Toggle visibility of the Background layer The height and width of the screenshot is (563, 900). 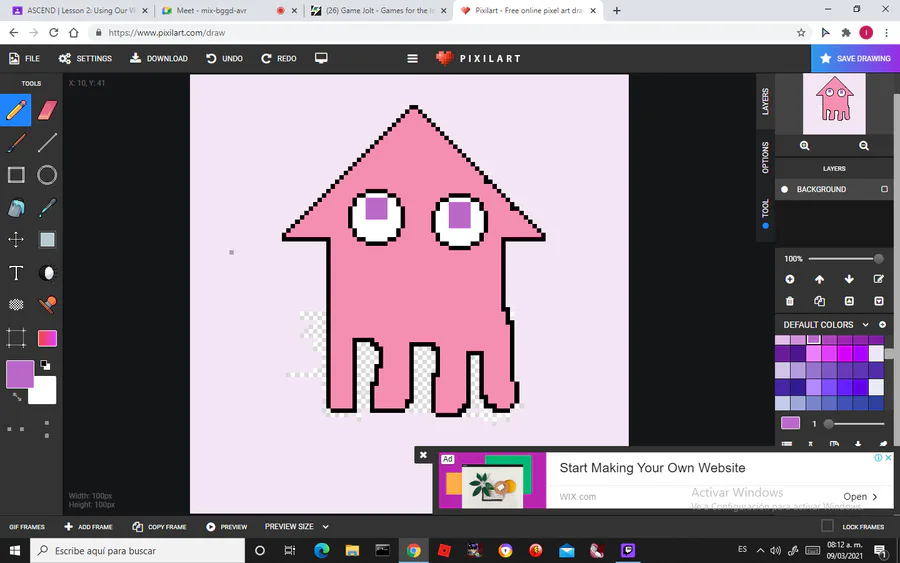[785, 189]
